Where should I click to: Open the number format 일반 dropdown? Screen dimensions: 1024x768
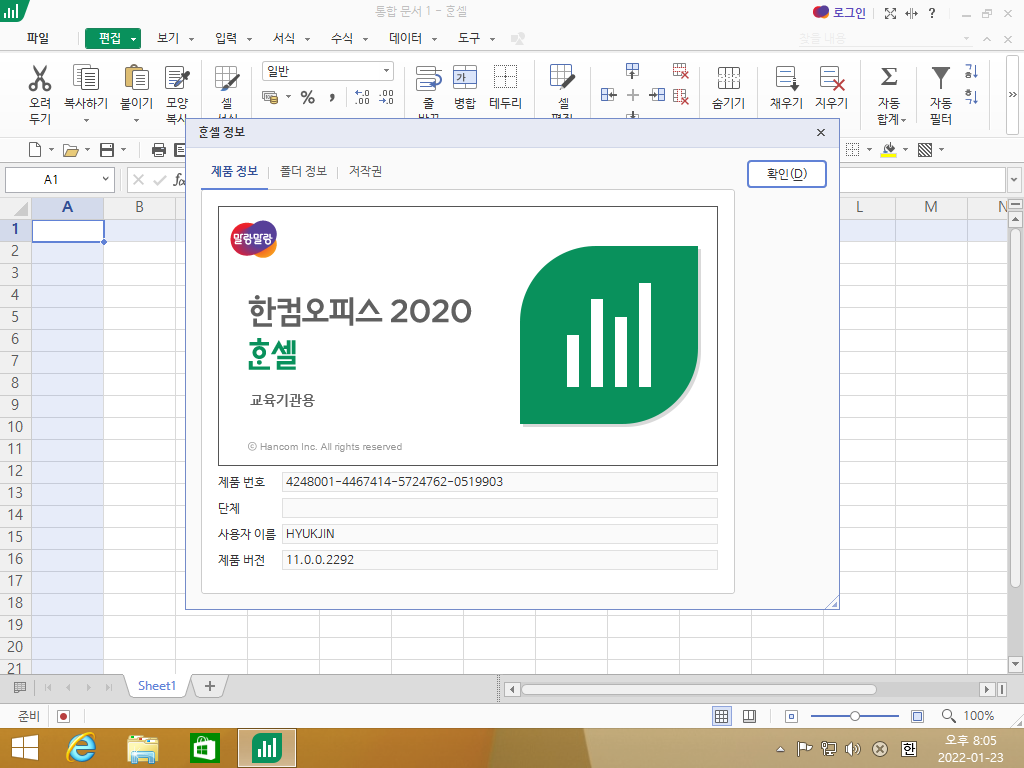[x=386, y=71]
